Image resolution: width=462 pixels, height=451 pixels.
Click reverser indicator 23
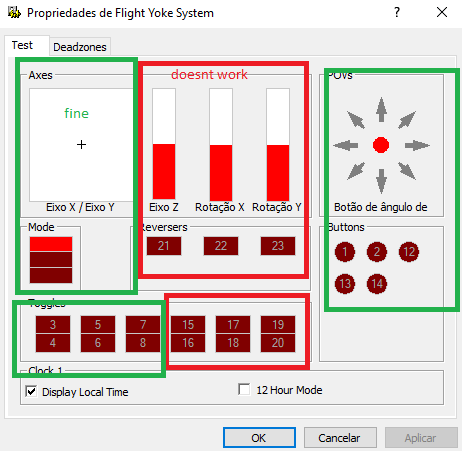tap(278, 246)
